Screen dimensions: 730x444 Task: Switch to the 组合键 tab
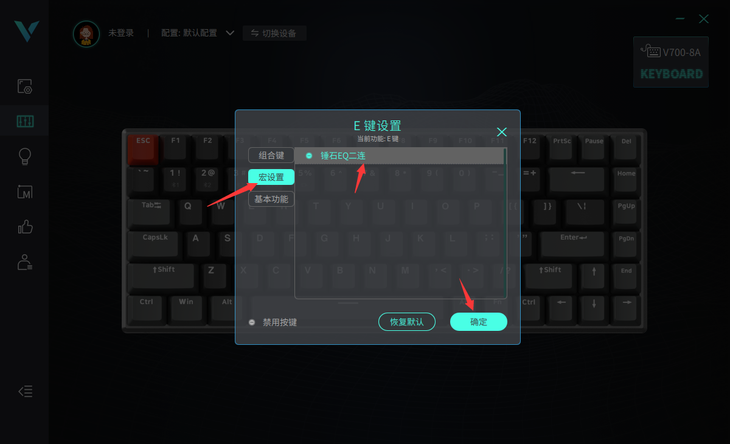pos(271,155)
